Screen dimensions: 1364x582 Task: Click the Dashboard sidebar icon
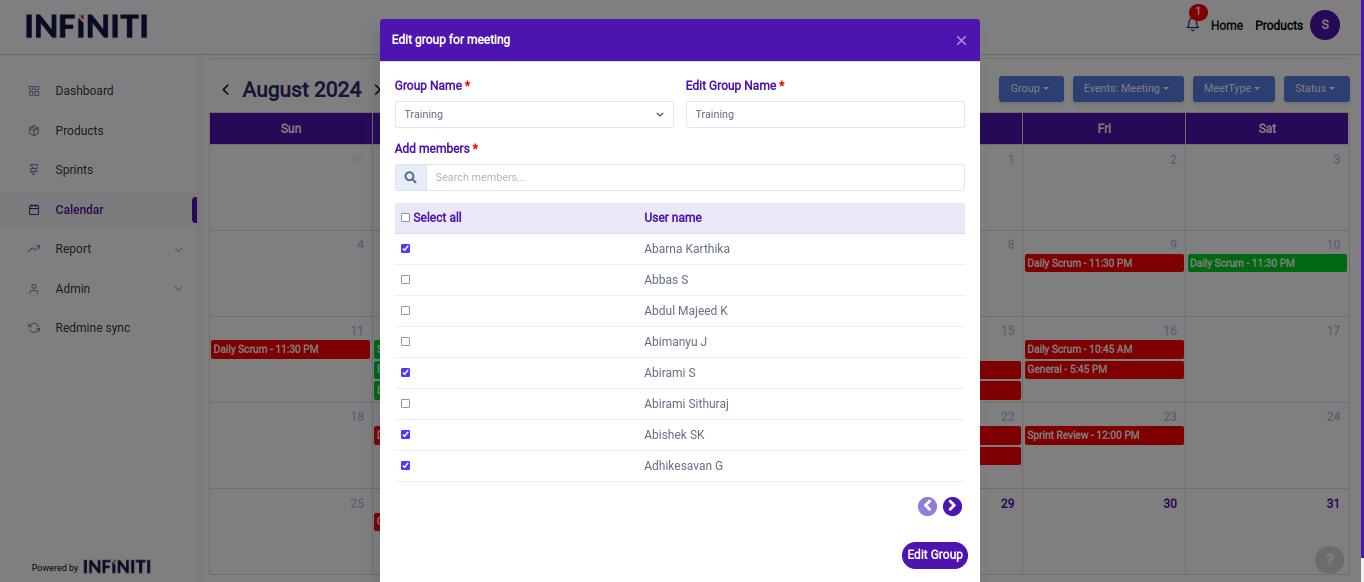[34, 91]
